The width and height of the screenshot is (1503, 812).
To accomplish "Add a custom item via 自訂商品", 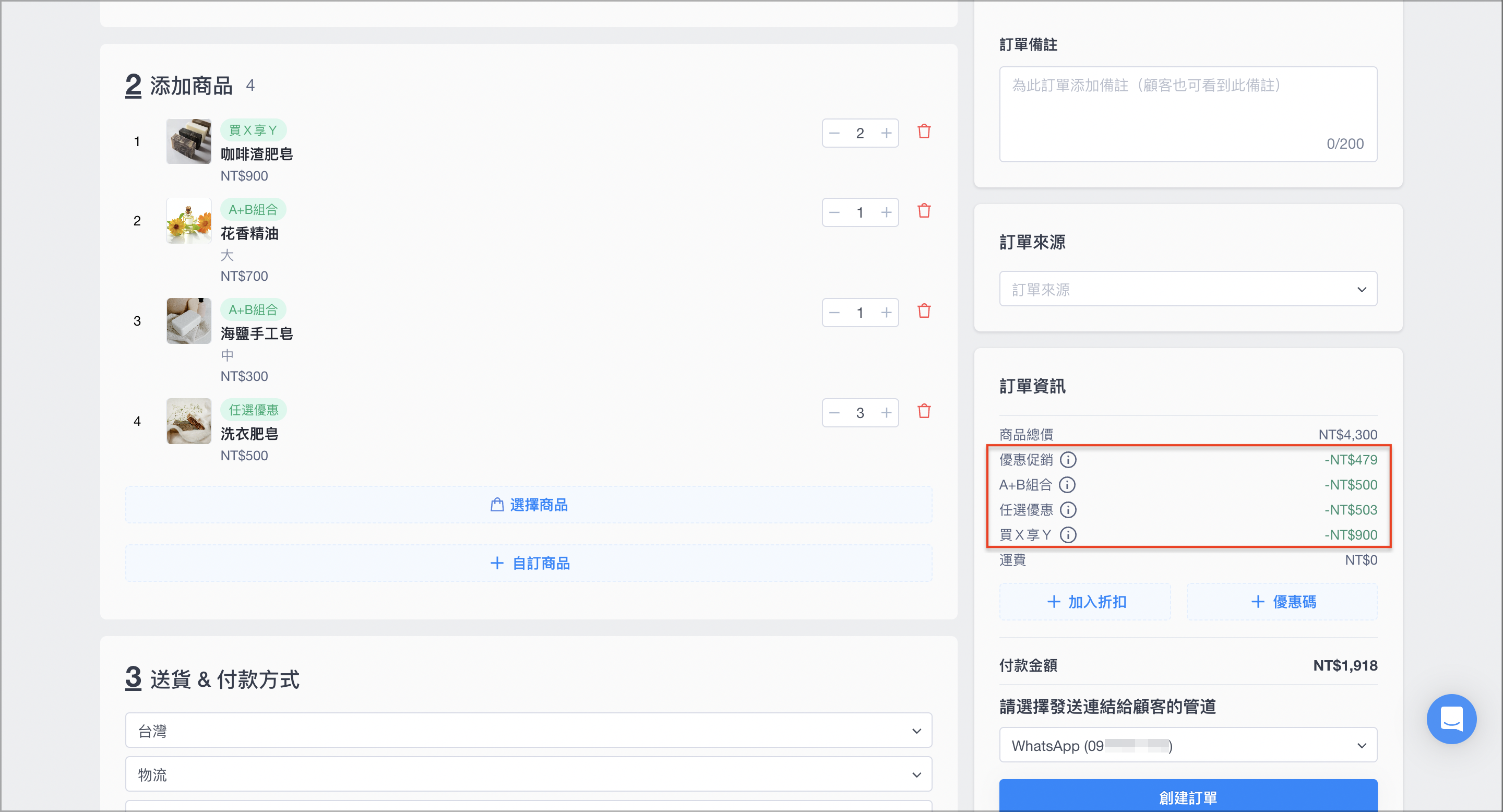I will (x=529, y=564).
